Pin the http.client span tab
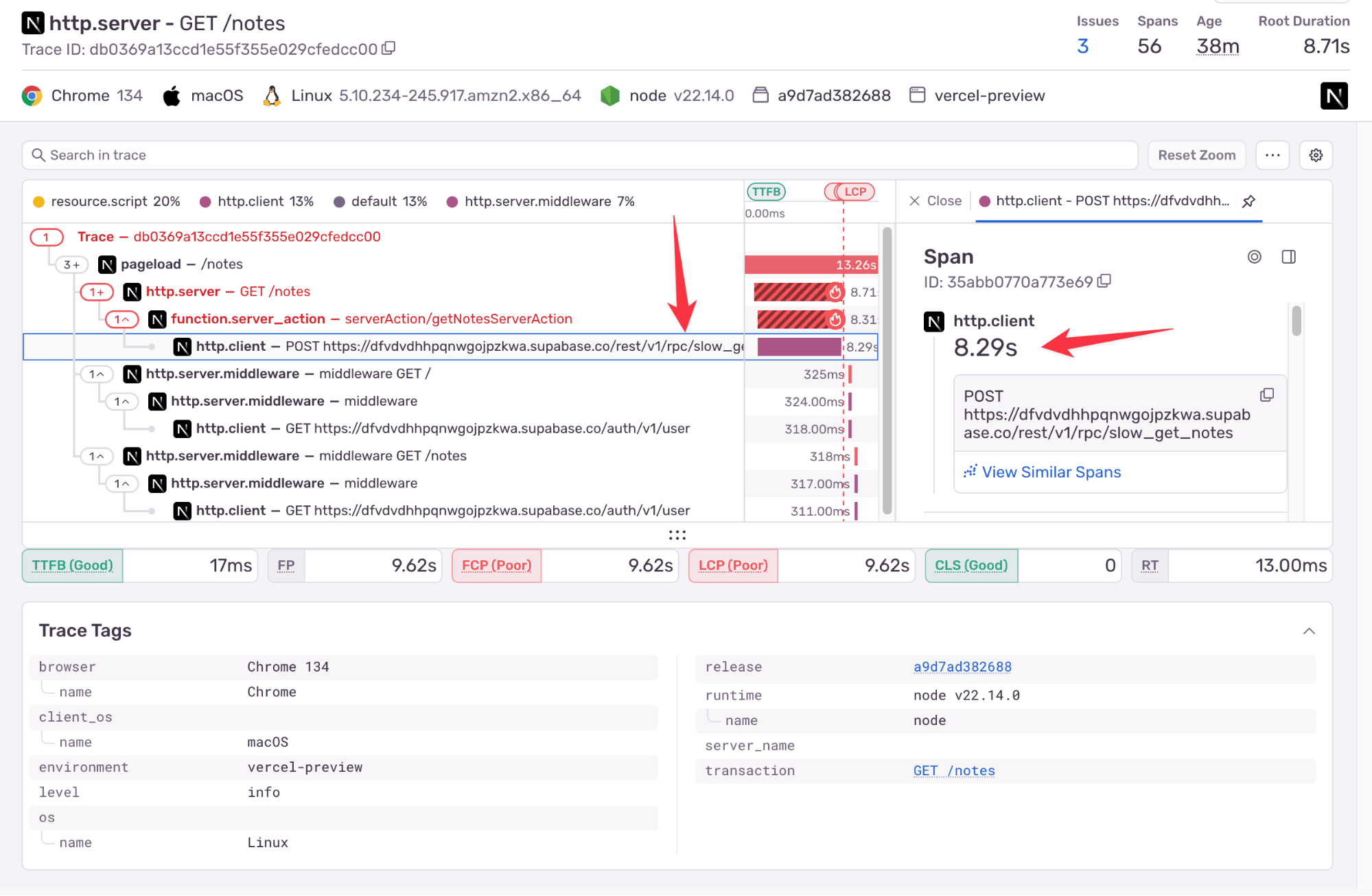The width and height of the screenshot is (1372, 896). 1248,201
